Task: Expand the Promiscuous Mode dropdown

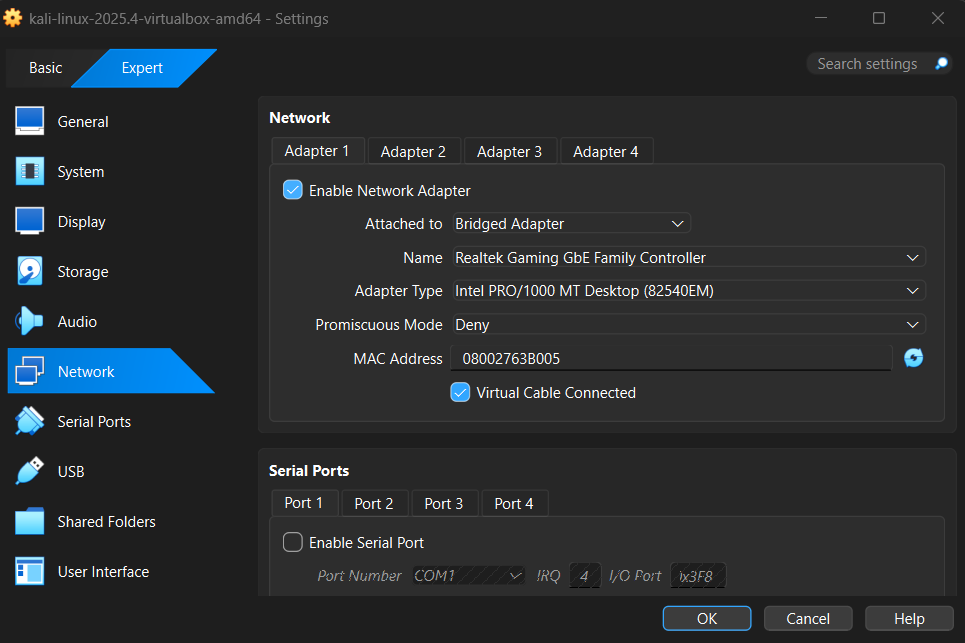Action: (689, 324)
